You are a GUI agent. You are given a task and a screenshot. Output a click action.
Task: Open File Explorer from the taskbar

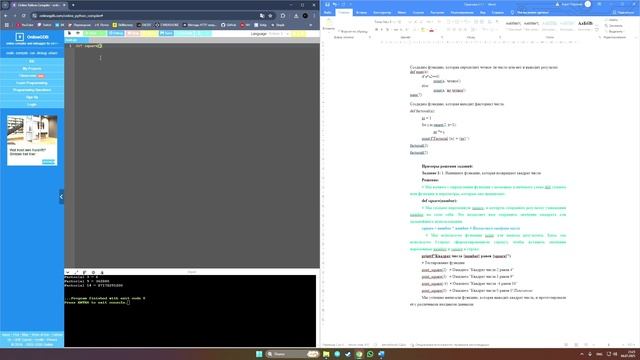[326, 354]
